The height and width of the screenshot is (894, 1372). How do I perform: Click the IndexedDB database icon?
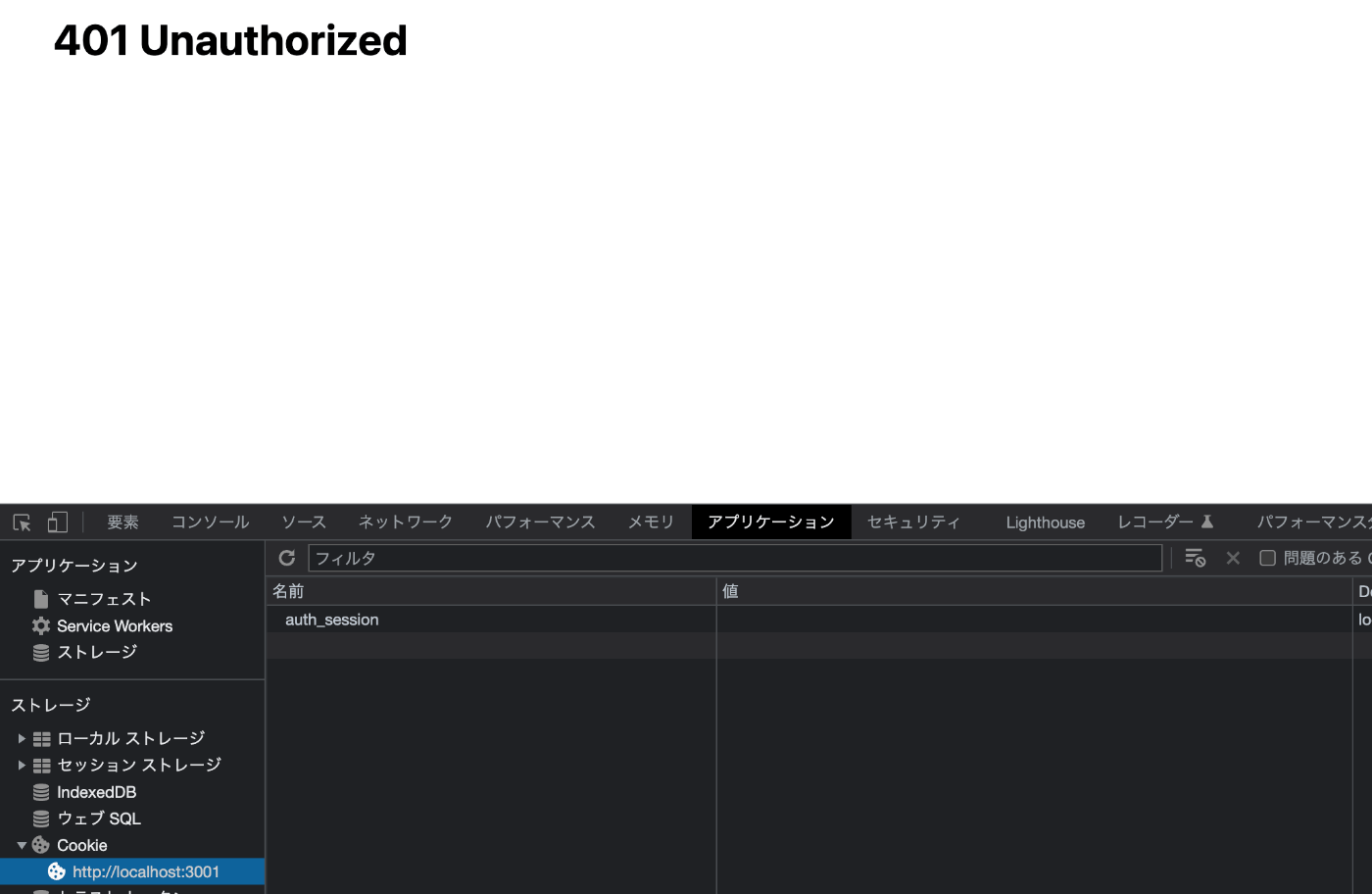[x=41, y=792]
